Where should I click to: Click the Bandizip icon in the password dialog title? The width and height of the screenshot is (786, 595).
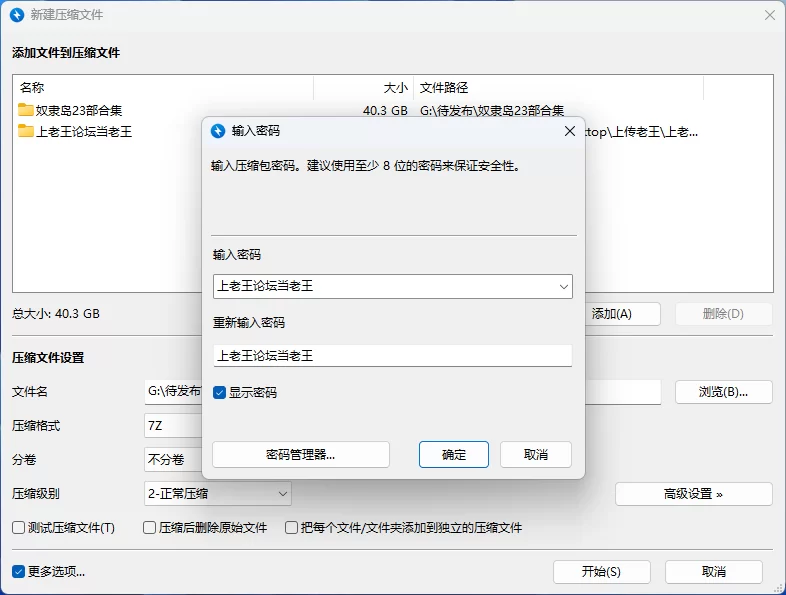click(218, 130)
